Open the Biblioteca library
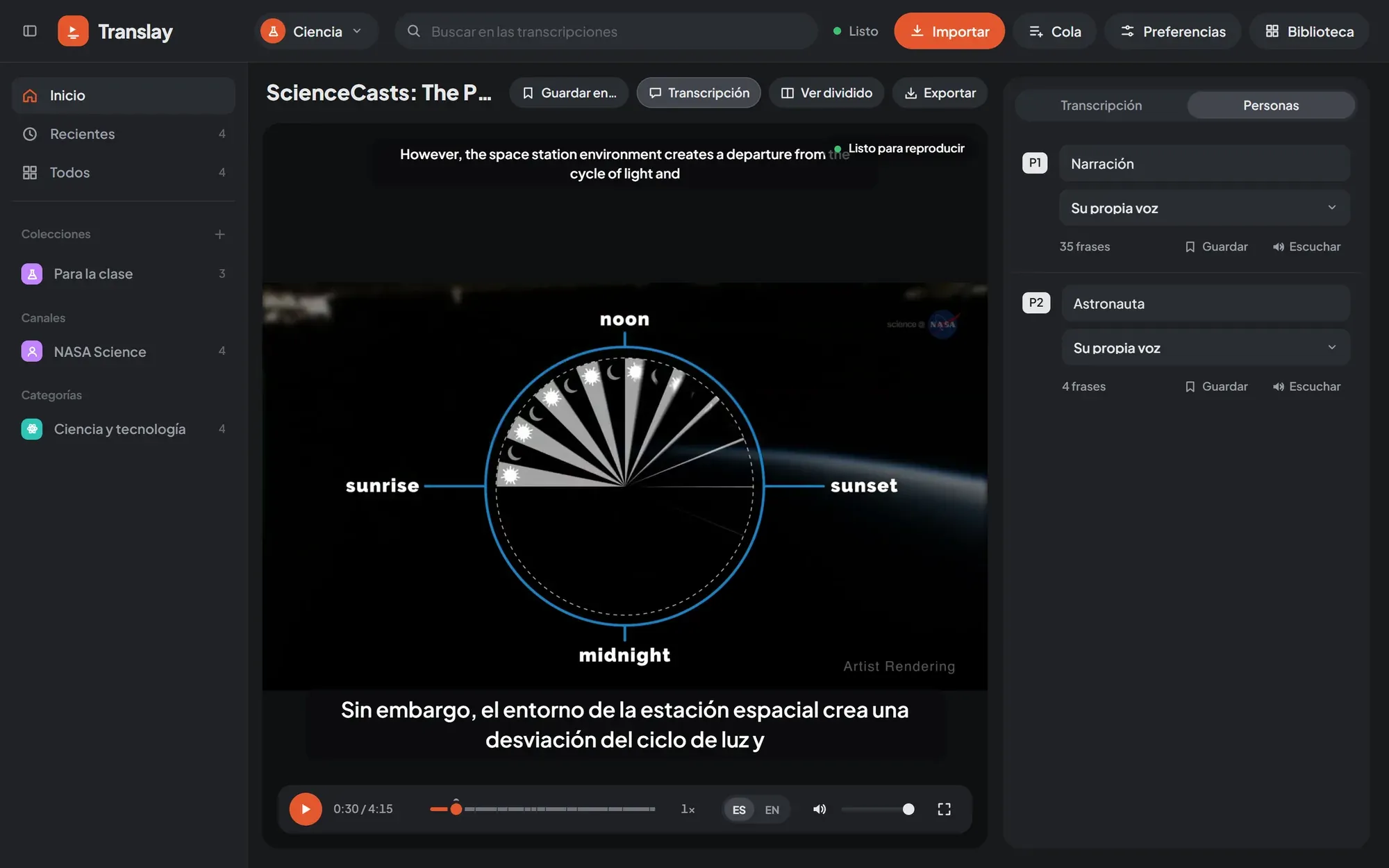1389x868 pixels. pyautogui.click(x=1308, y=31)
